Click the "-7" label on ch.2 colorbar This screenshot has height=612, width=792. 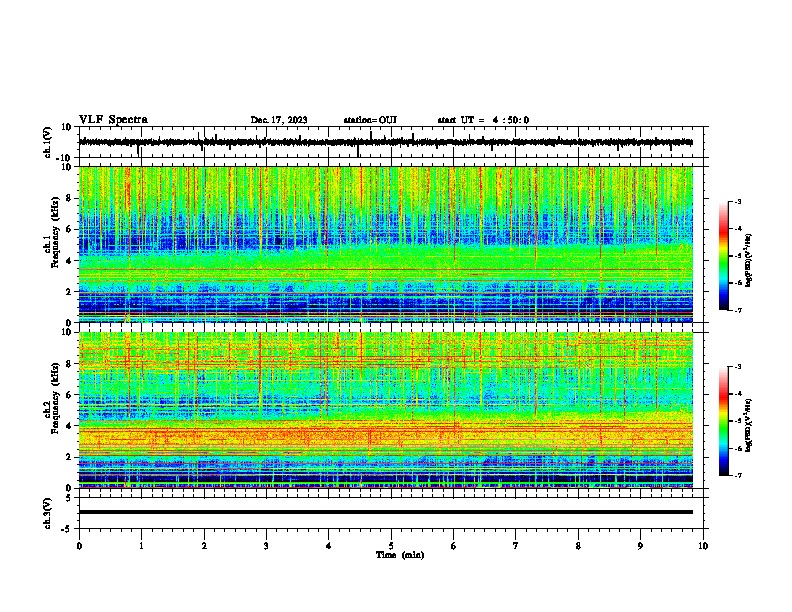[x=737, y=476]
